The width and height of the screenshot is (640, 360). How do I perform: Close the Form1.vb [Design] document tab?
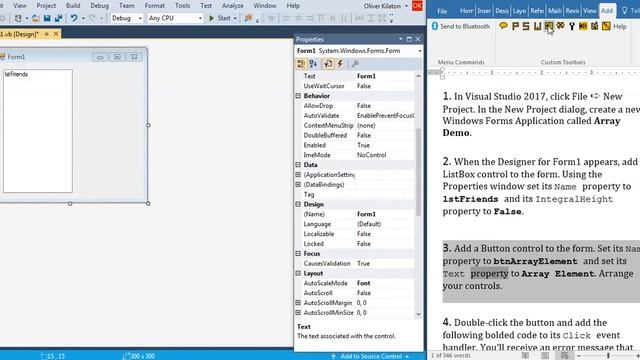coord(56,34)
